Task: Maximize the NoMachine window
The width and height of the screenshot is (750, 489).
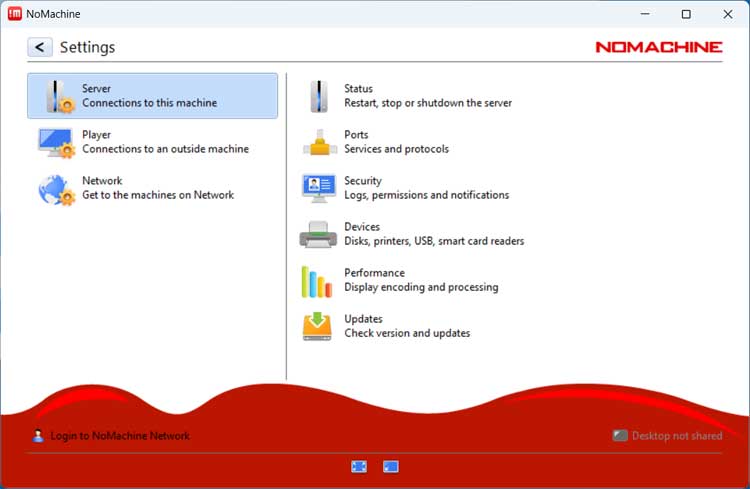Action: [x=686, y=14]
